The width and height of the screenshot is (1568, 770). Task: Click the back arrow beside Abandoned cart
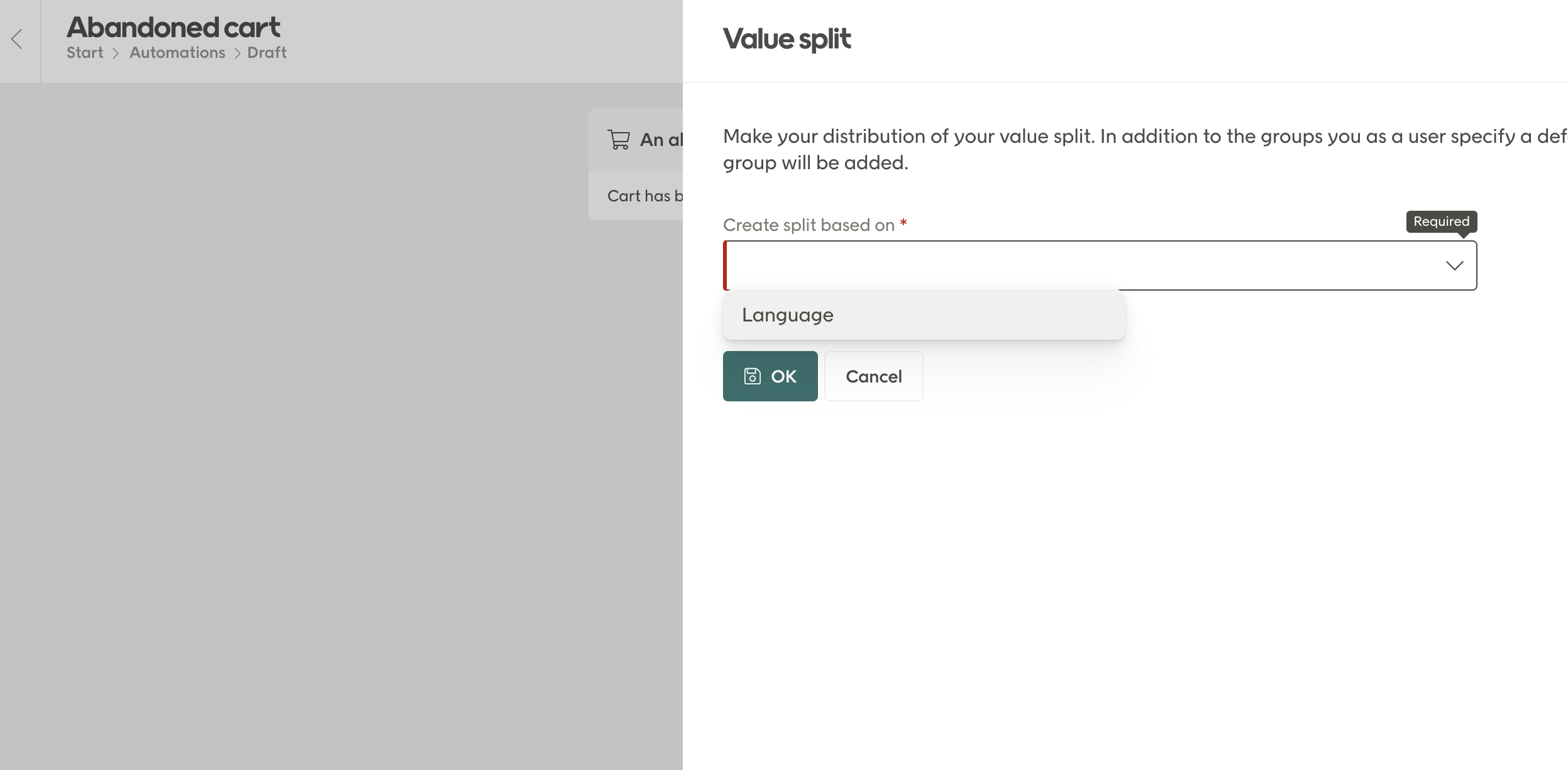coord(16,40)
